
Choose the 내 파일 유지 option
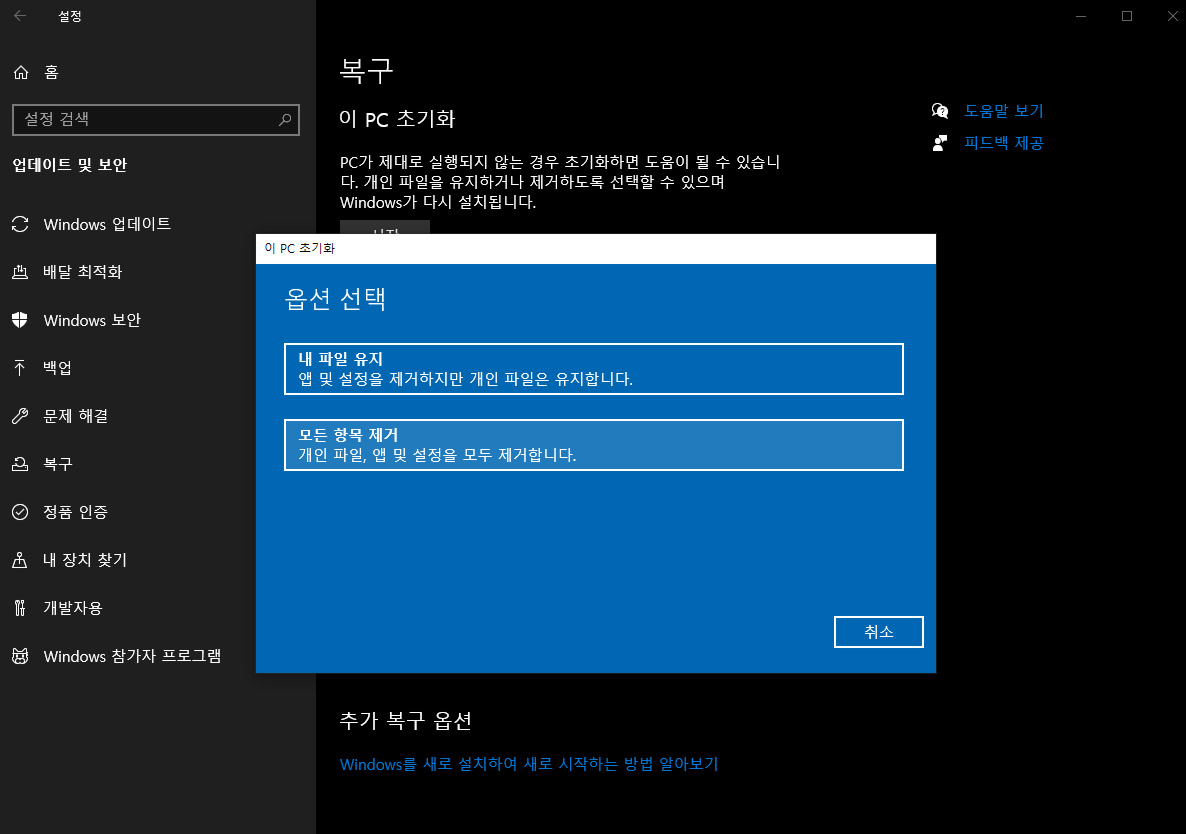pos(593,369)
